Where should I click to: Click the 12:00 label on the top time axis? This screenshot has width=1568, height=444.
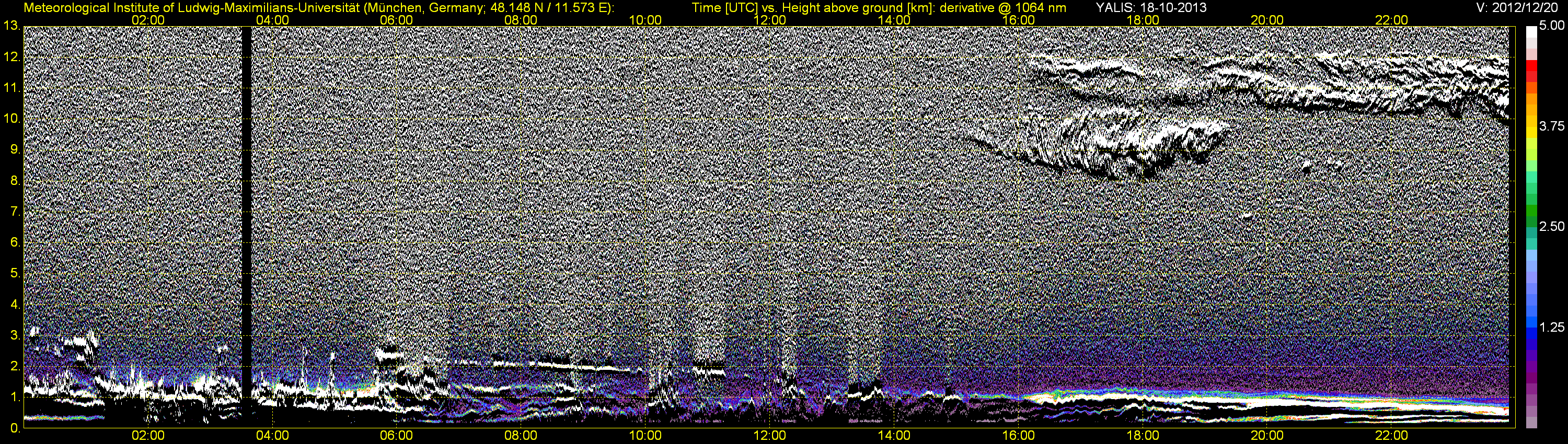(x=769, y=20)
